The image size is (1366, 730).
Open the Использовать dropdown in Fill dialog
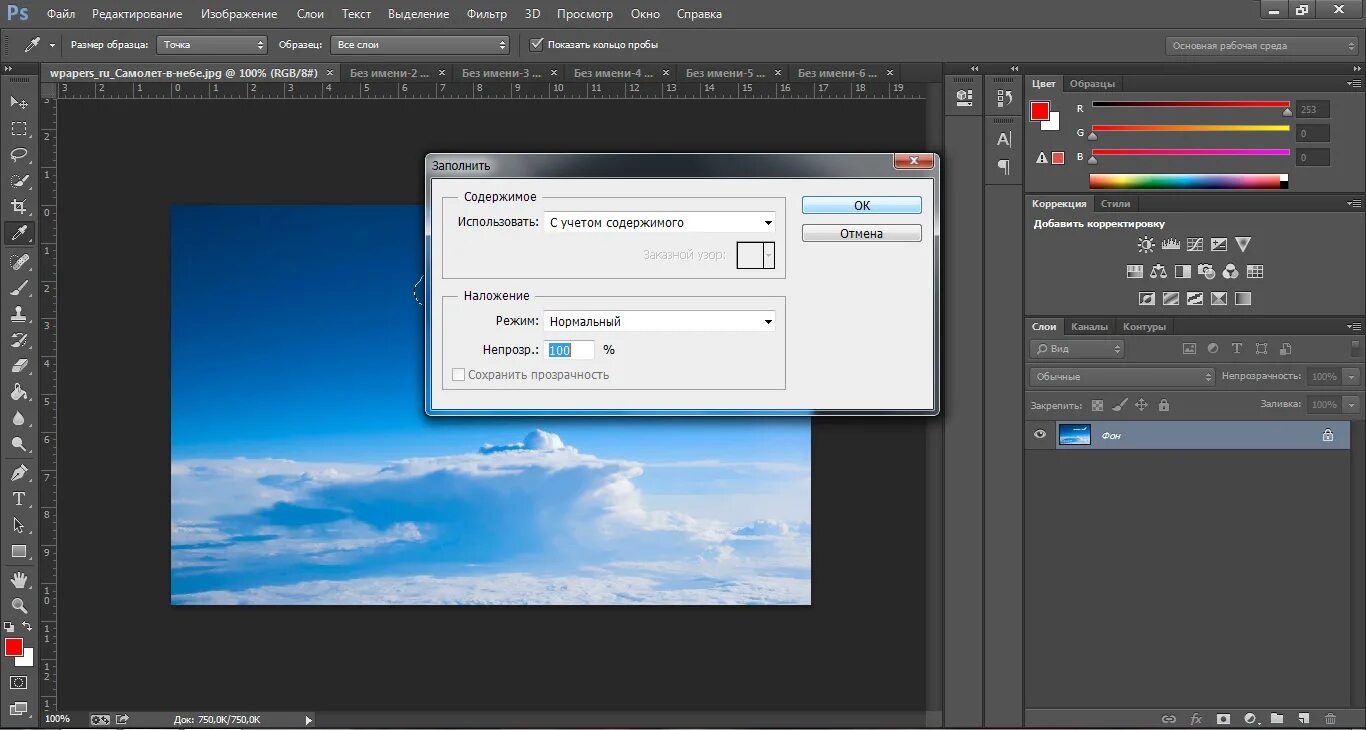click(x=661, y=223)
